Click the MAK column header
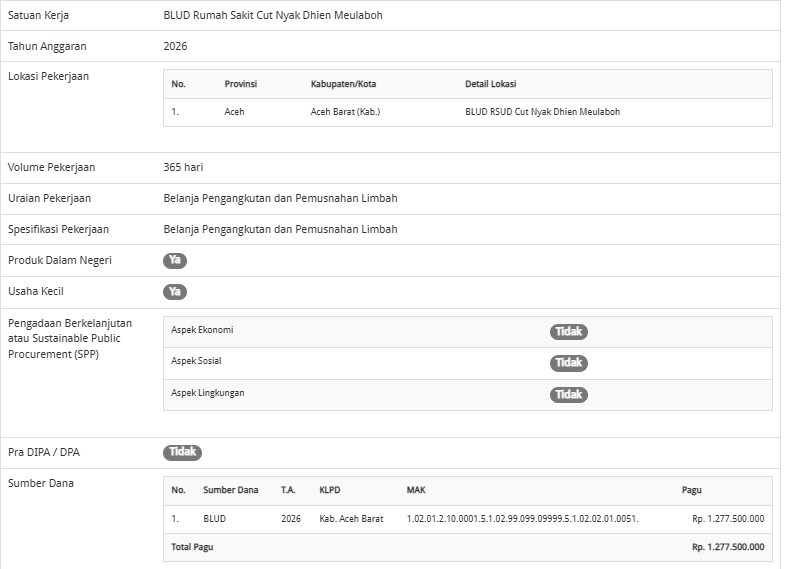 [x=416, y=490]
